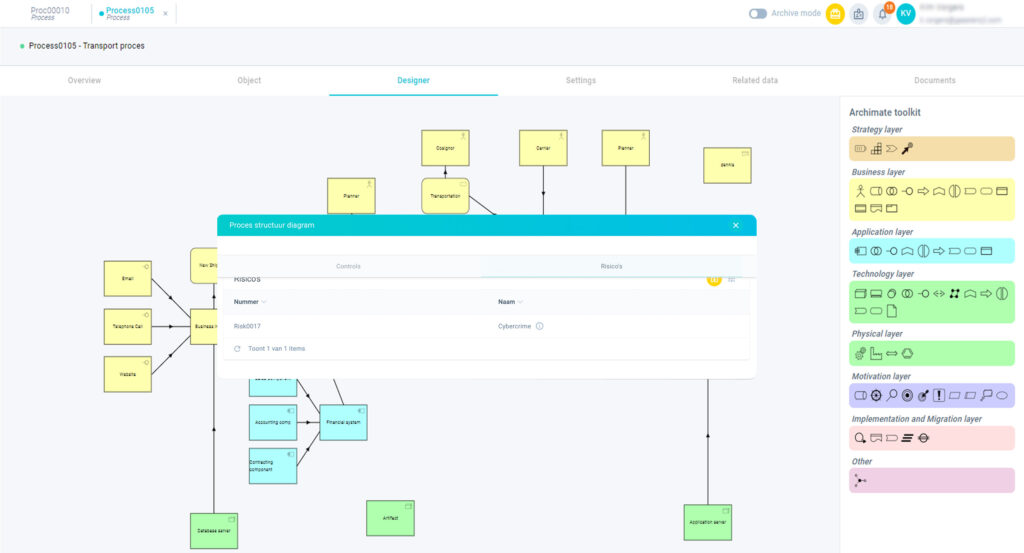The height and width of the screenshot is (553, 1024).
Task: Close the Proces structuur diagram dialog
Action: [x=735, y=225]
